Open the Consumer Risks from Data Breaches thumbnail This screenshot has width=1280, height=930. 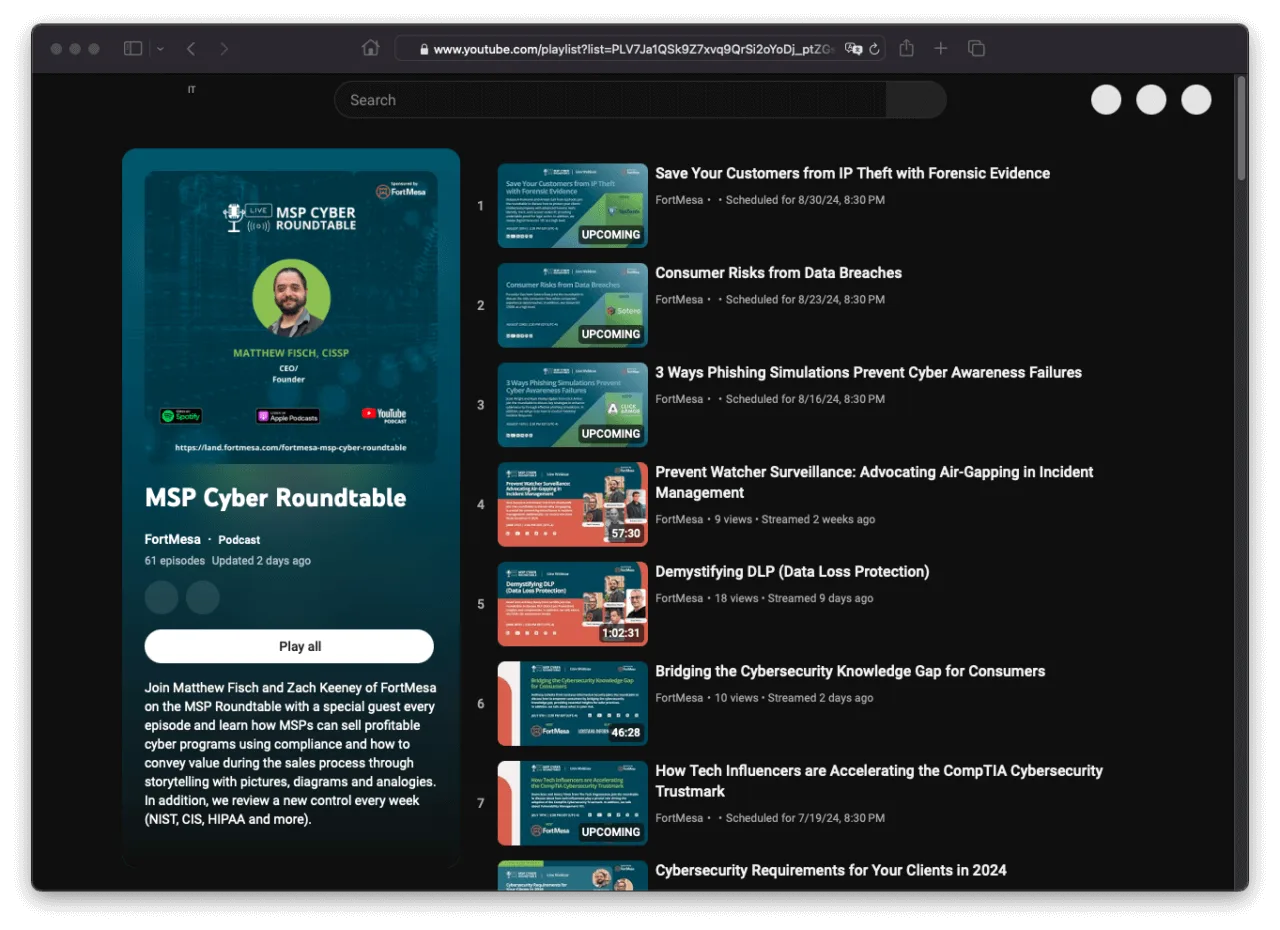tap(573, 305)
